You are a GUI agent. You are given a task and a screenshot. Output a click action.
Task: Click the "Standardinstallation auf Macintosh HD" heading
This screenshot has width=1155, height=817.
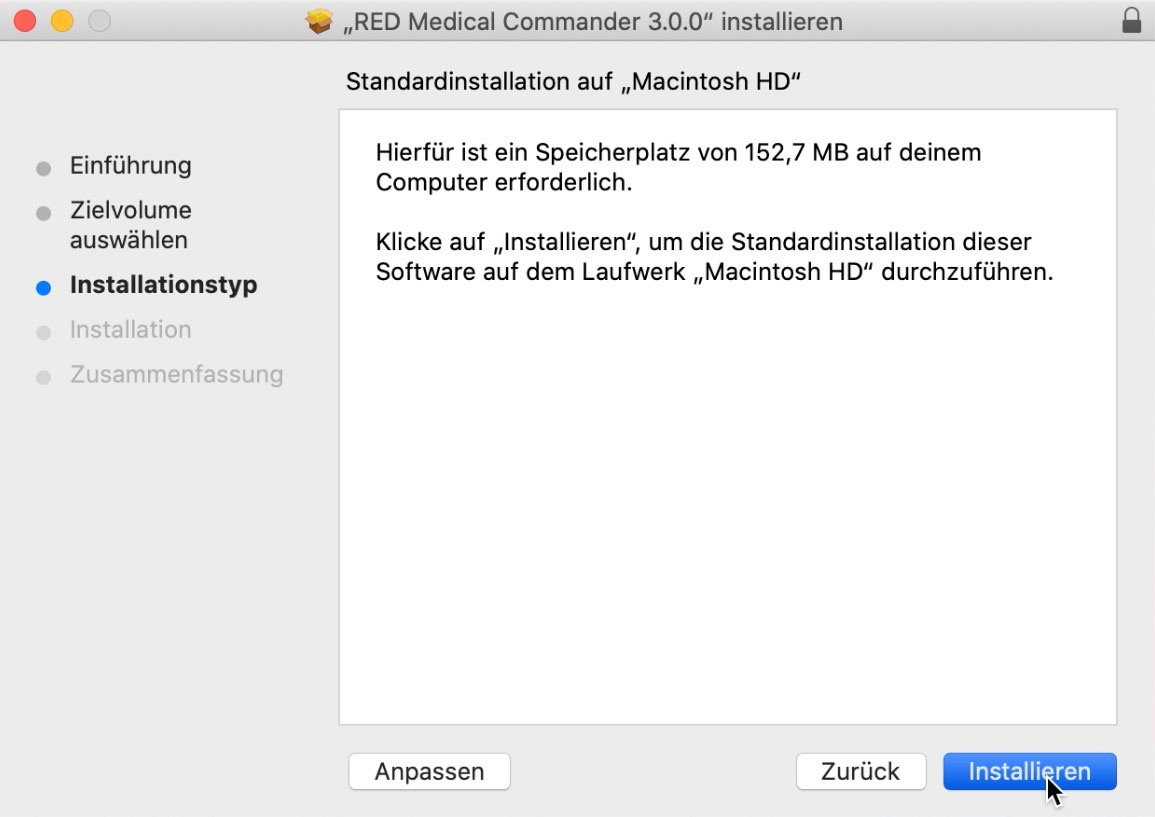click(x=574, y=82)
